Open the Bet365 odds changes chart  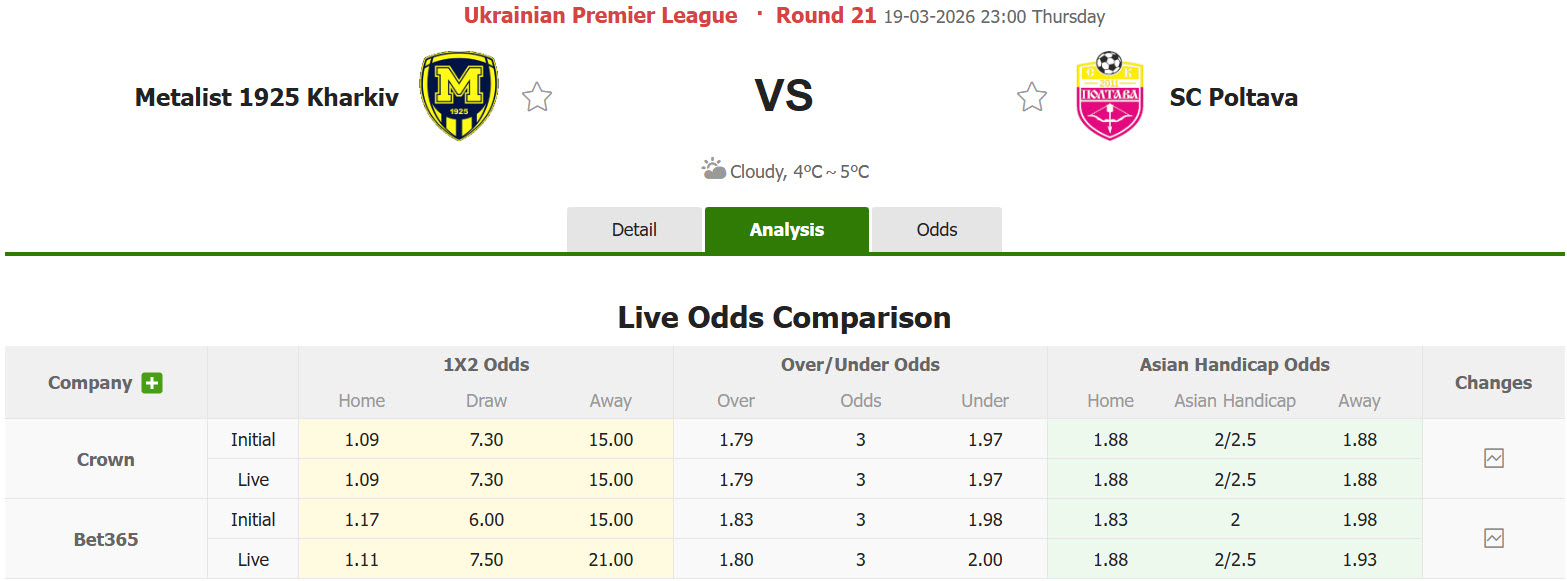pyautogui.click(x=1494, y=538)
